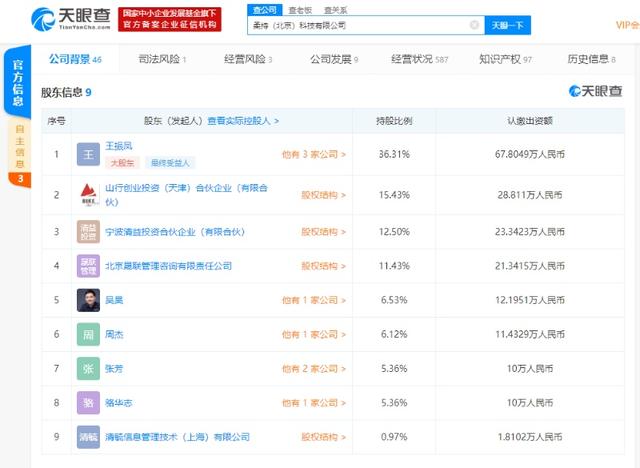Viewport: 640px width, 468px height.
Task: Select the 查老板 search tab
Action: pyautogui.click(x=300, y=10)
